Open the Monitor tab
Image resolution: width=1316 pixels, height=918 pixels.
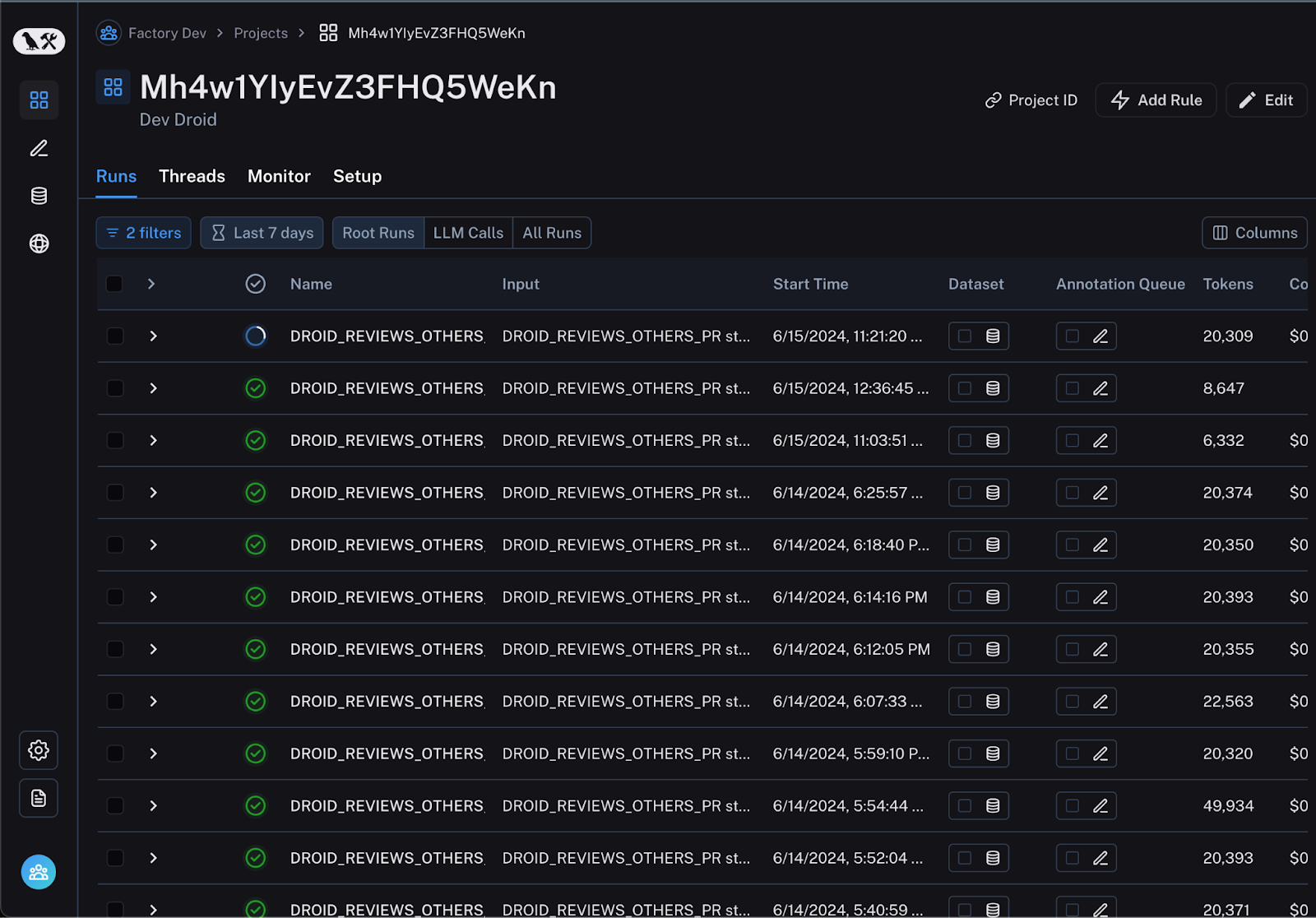[279, 176]
